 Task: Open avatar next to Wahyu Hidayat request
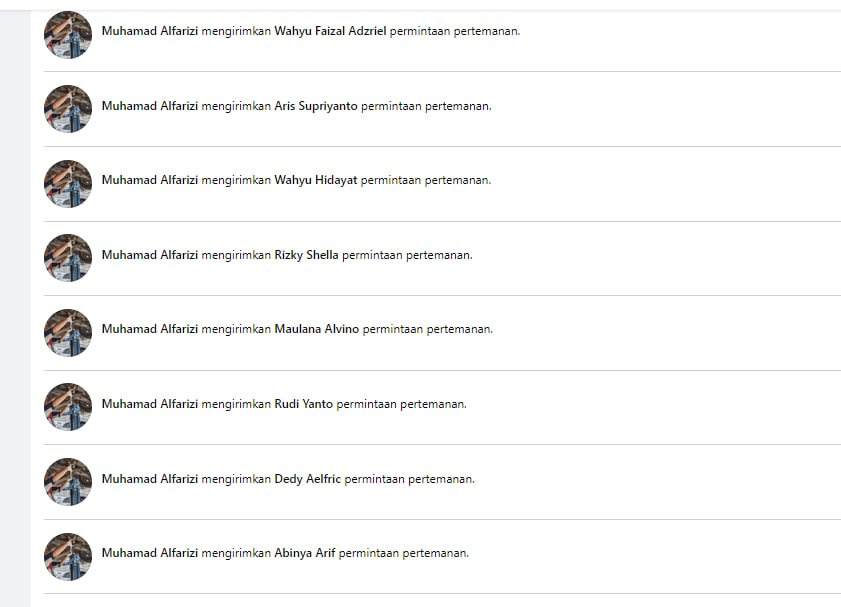click(68, 184)
